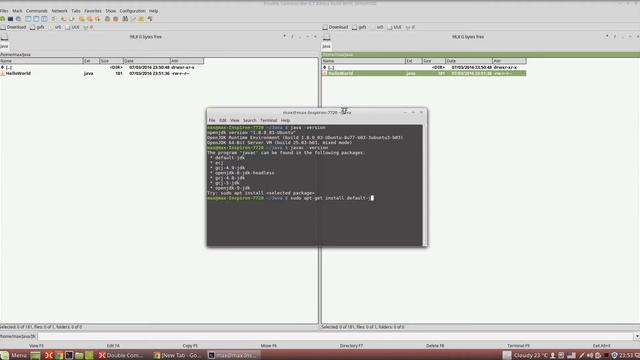Screen dimensions: 640x360
Task: Select the UUI drive button in right panel
Action: click(395, 27)
